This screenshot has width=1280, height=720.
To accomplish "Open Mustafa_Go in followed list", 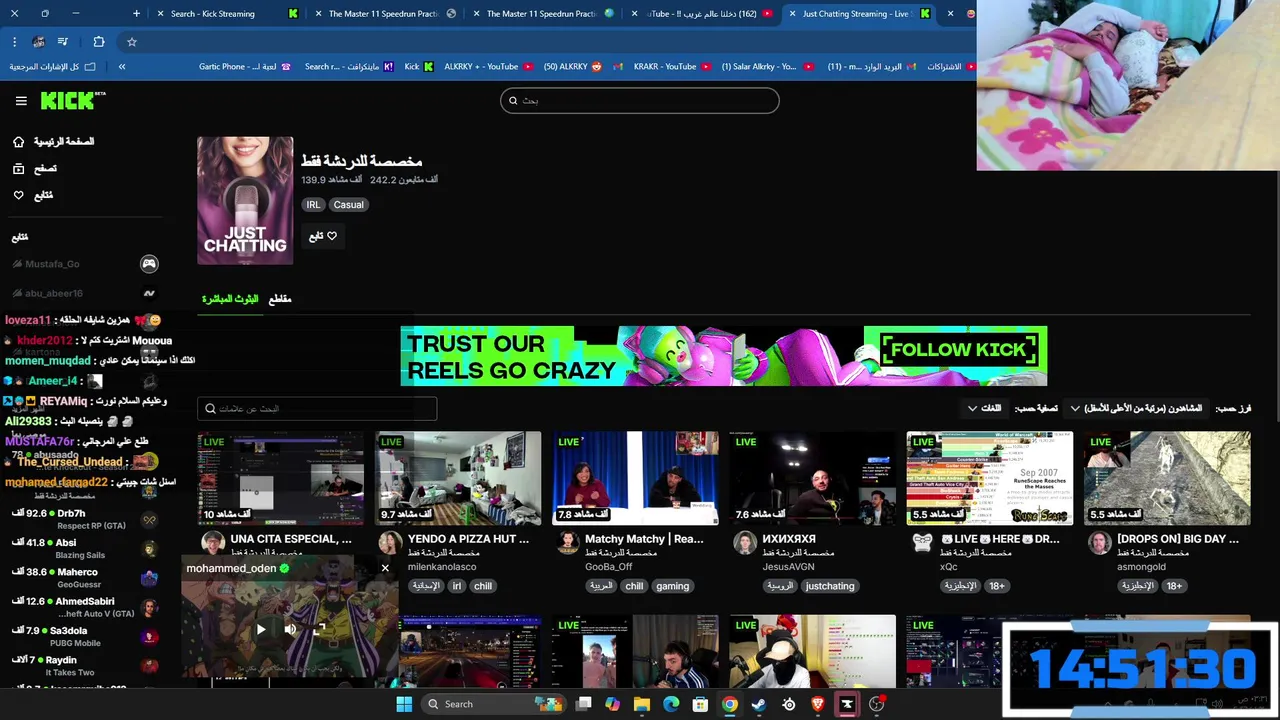I will [85, 264].
